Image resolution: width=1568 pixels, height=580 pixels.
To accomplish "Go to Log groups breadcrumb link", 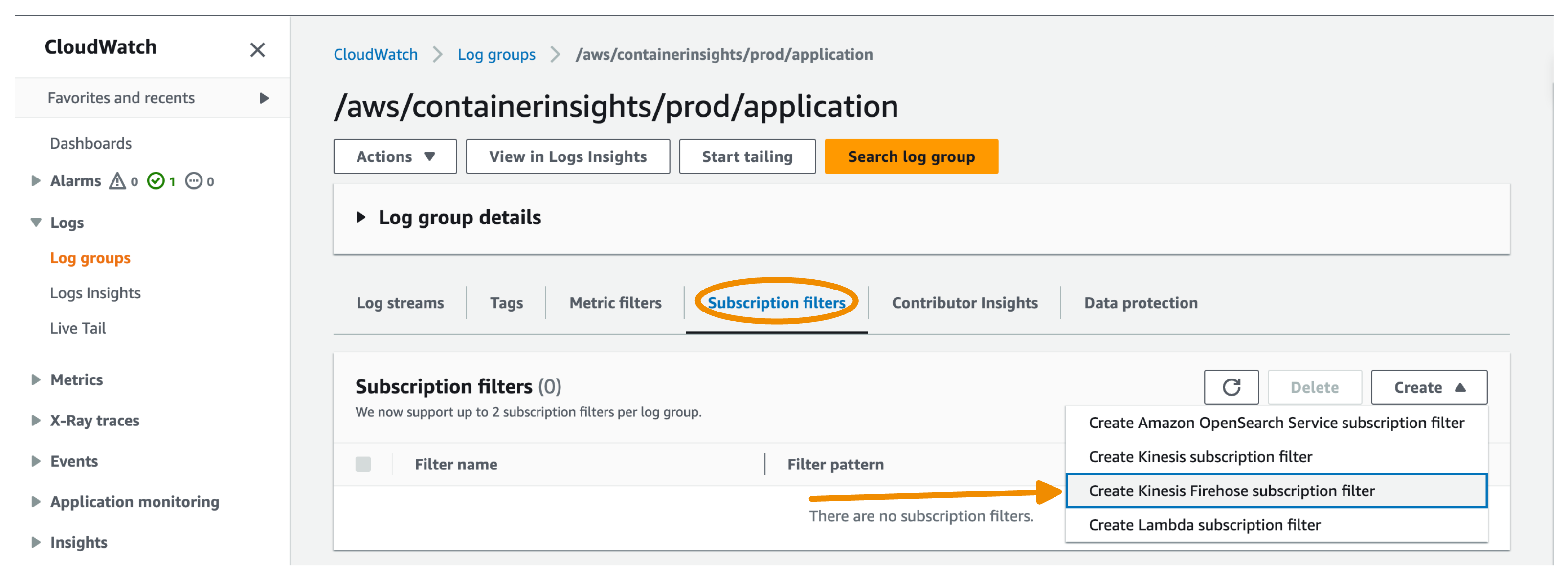I will pyautogui.click(x=496, y=54).
